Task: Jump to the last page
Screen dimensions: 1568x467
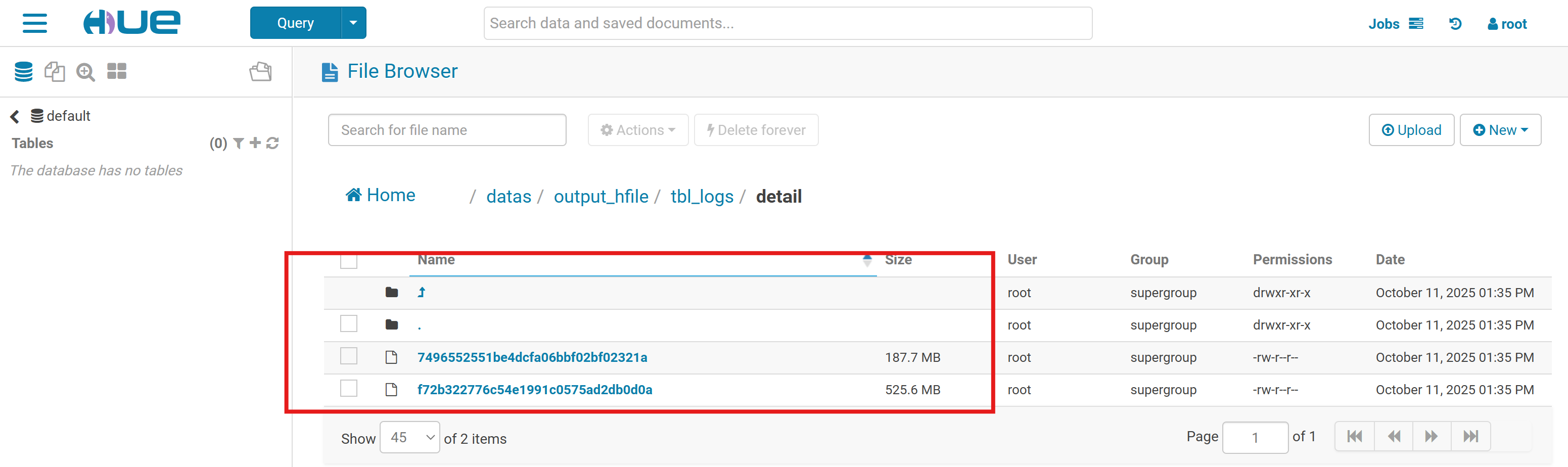Action: (x=1470, y=437)
